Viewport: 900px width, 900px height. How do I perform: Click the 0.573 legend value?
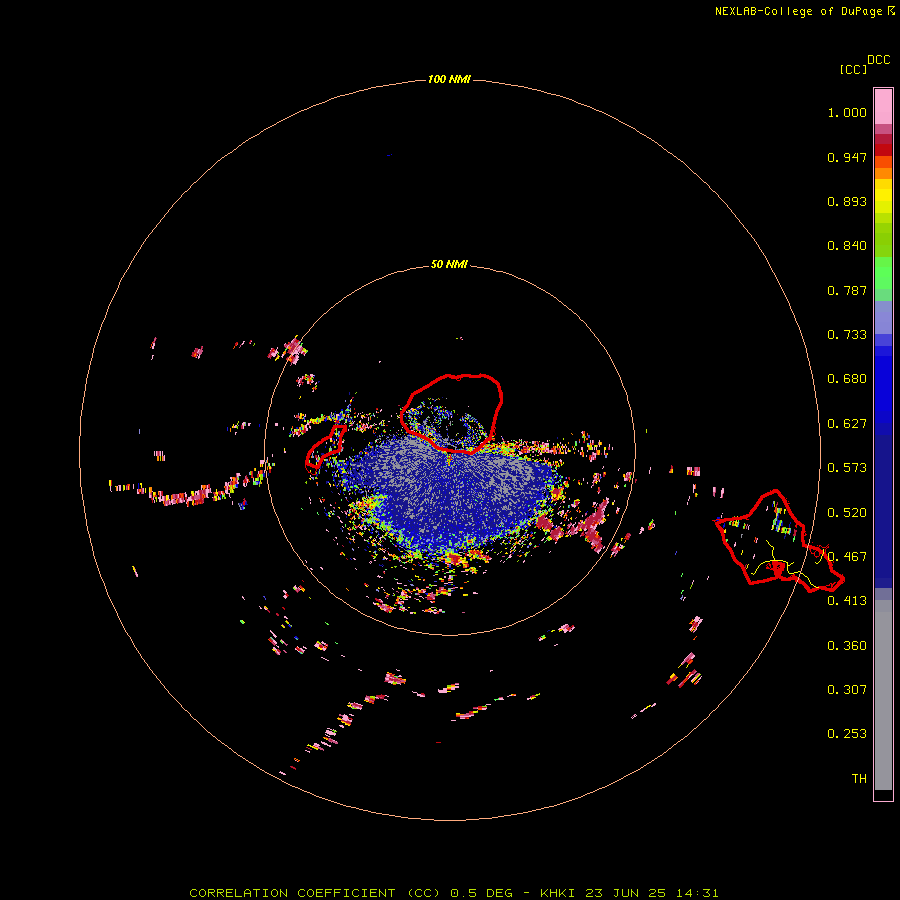[x=847, y=468]
